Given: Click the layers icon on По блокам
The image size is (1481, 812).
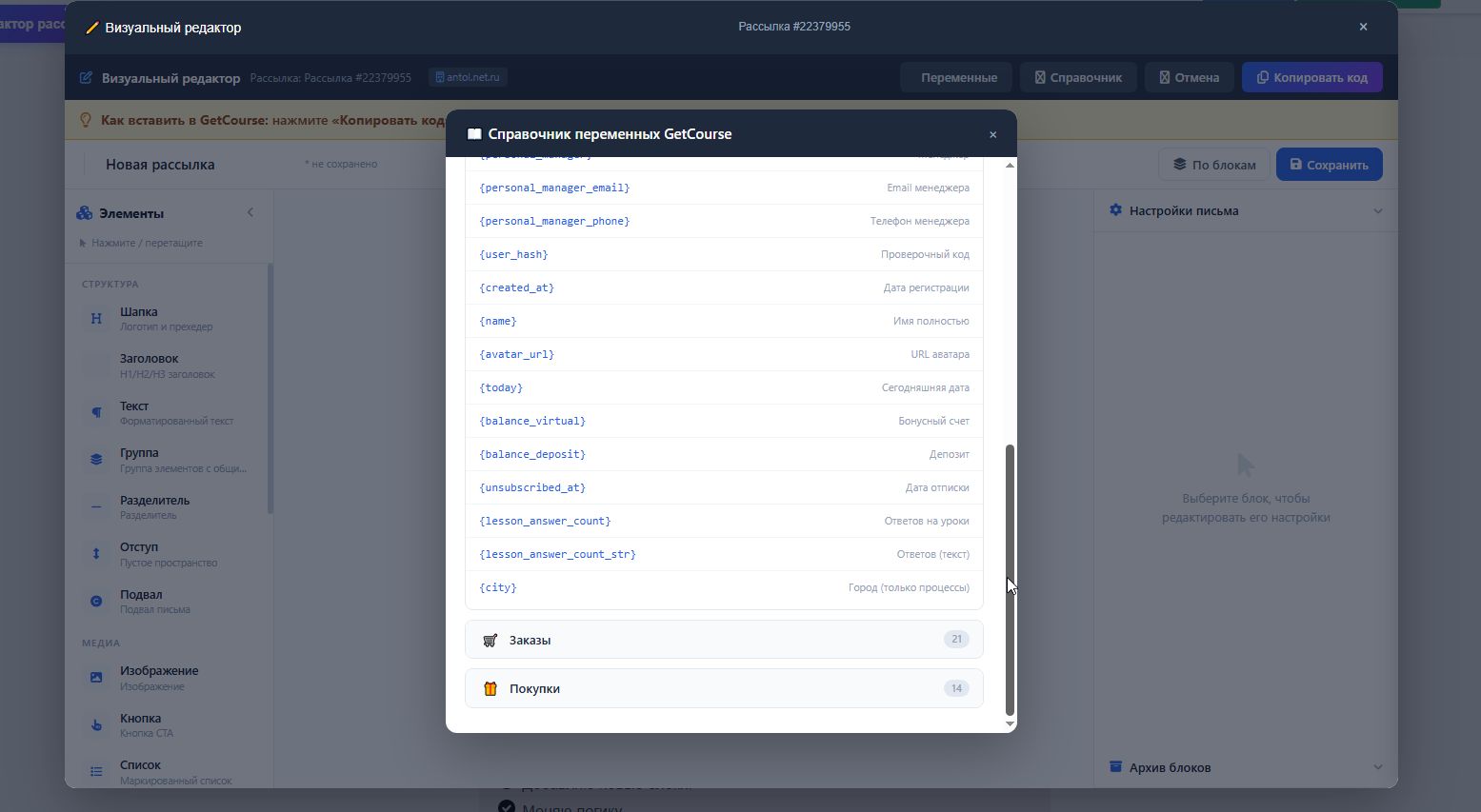Looking at the screenshot, I should tap(1179, 165).
